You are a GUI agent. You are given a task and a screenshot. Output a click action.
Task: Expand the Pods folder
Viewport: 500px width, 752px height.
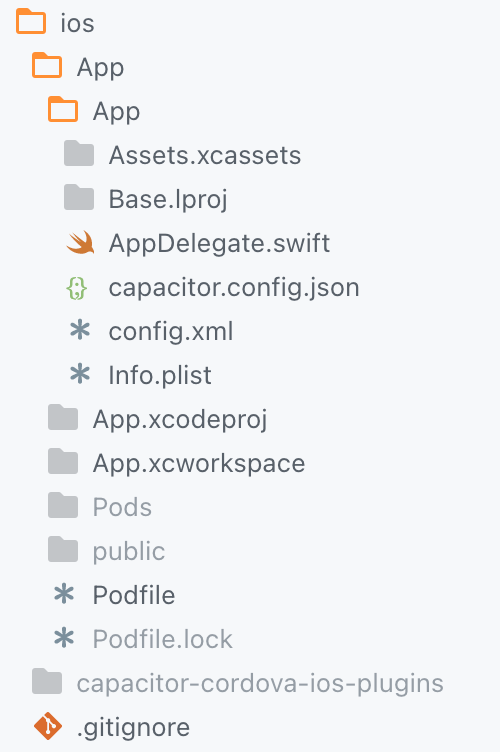[x=100, y=507]
